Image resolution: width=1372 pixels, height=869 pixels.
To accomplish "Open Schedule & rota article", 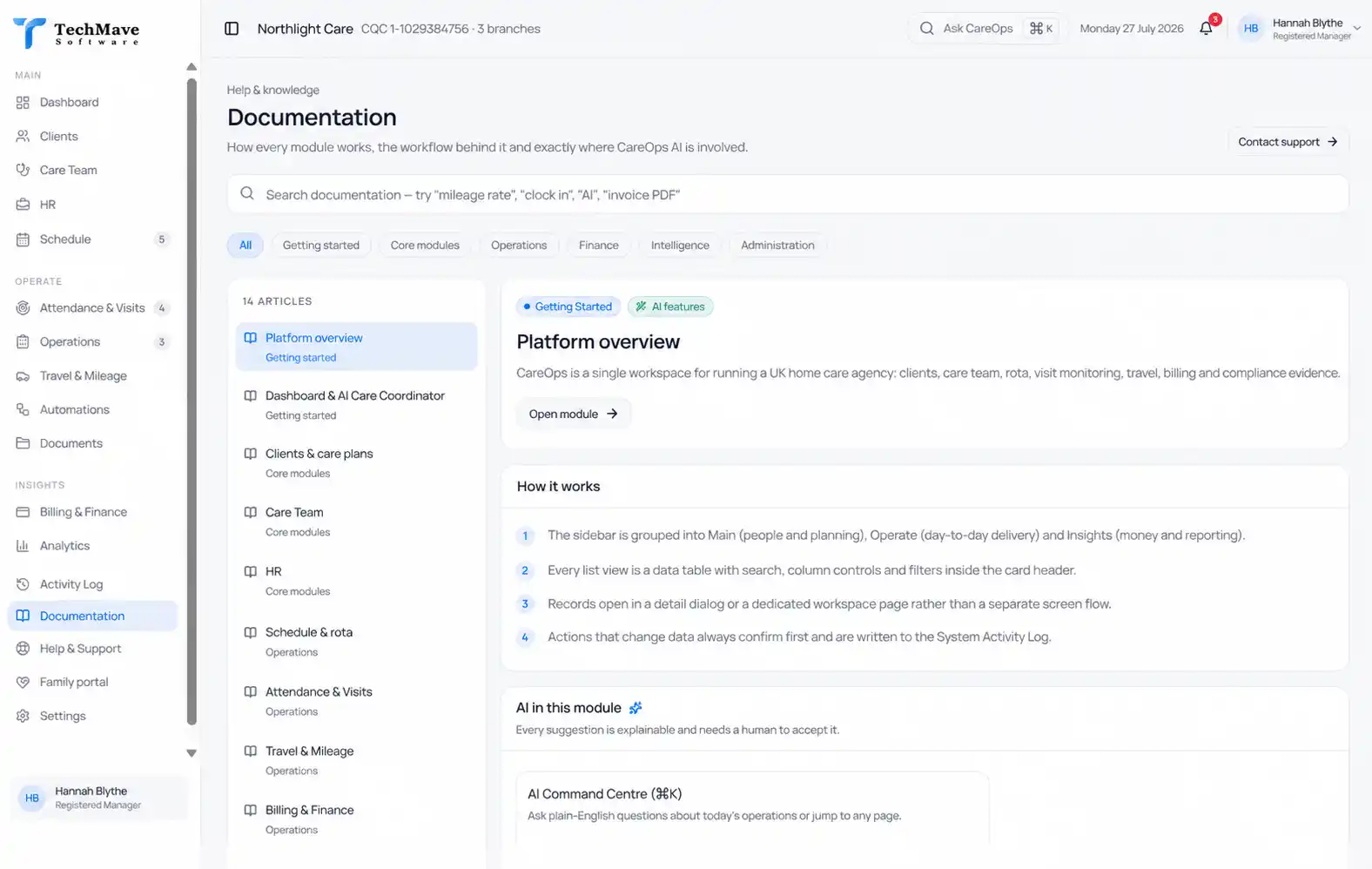I will [356, 642].
